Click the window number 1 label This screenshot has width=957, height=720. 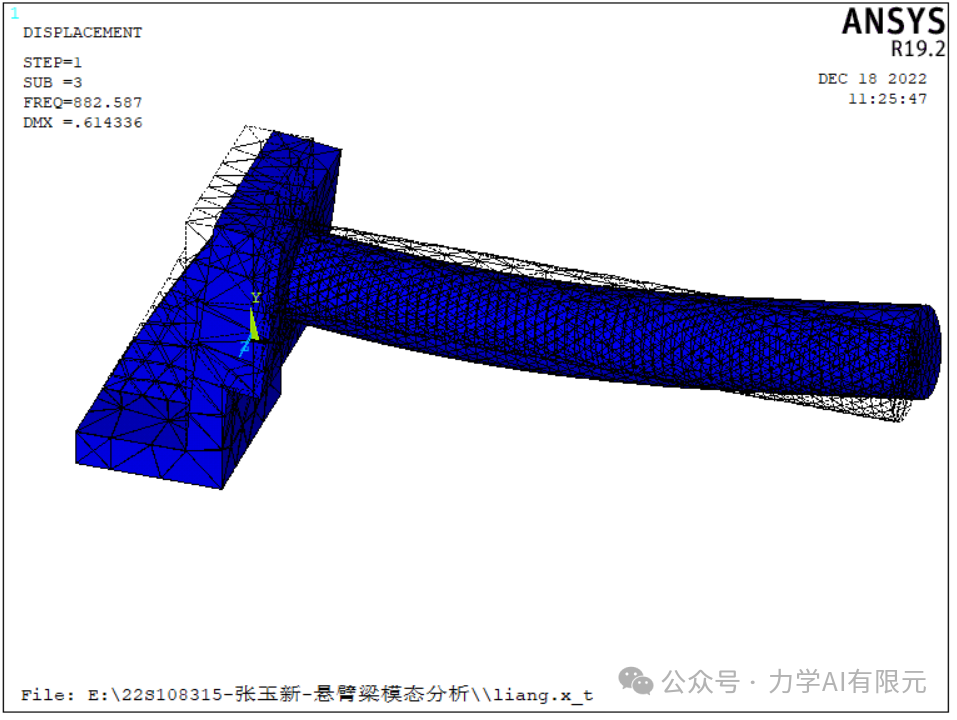[x=15, y=13]
